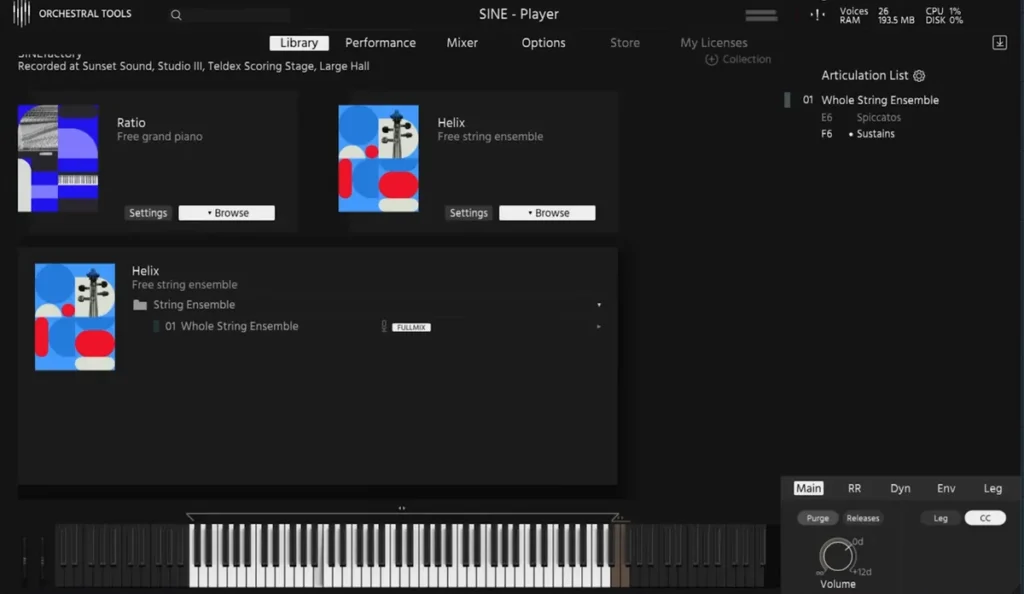Click the Orchestral Tools logo

(x=72, y=14)
